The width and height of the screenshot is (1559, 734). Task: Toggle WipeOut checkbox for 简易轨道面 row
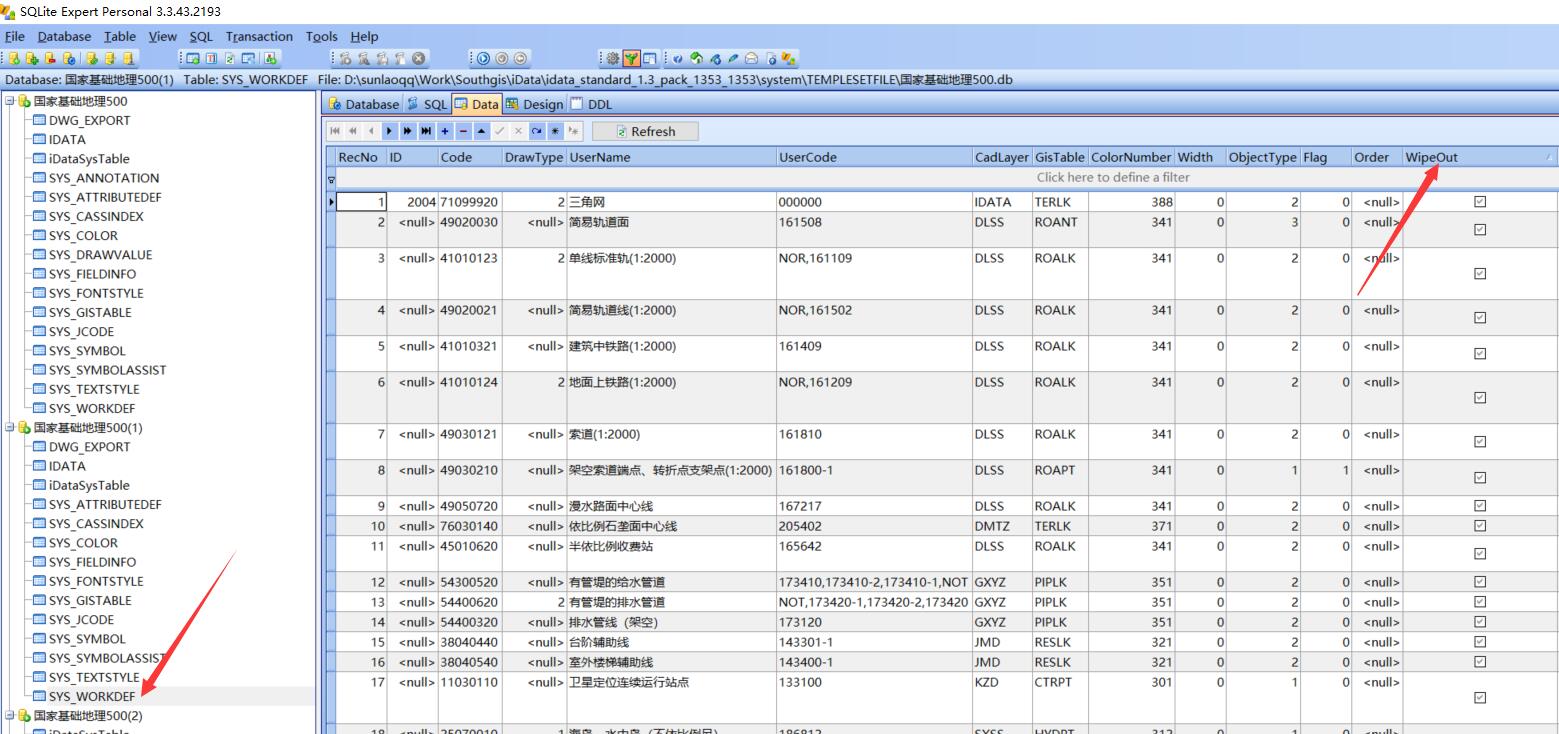(1480, 229)
